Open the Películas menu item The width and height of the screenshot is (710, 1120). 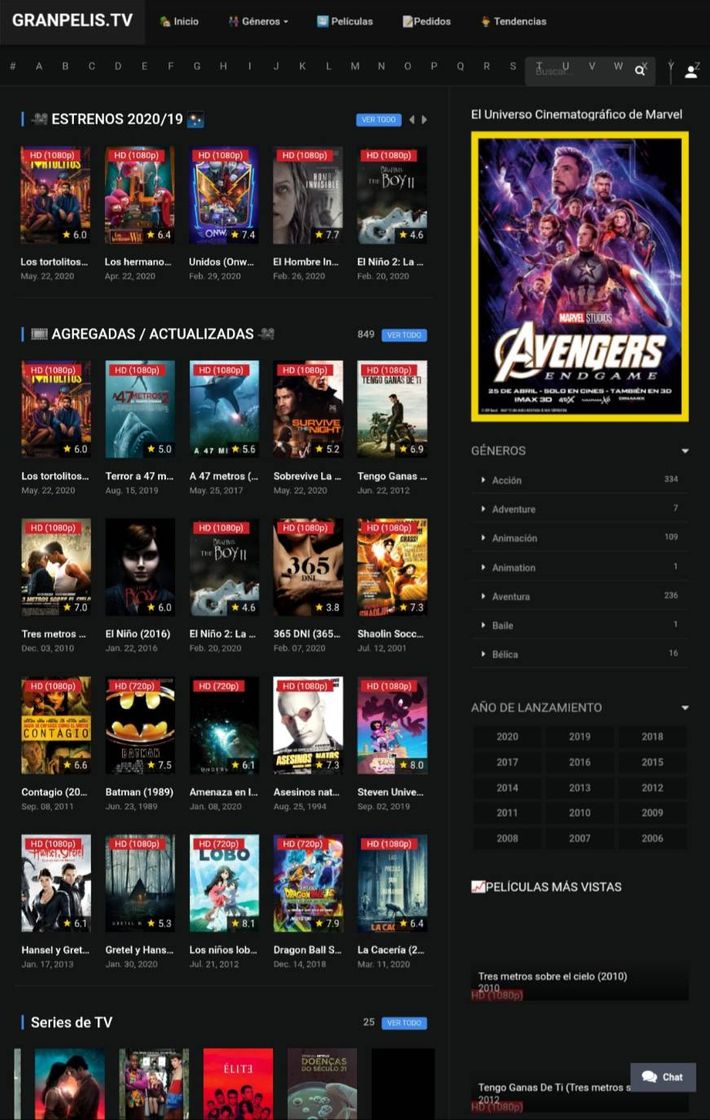point(344,21)
